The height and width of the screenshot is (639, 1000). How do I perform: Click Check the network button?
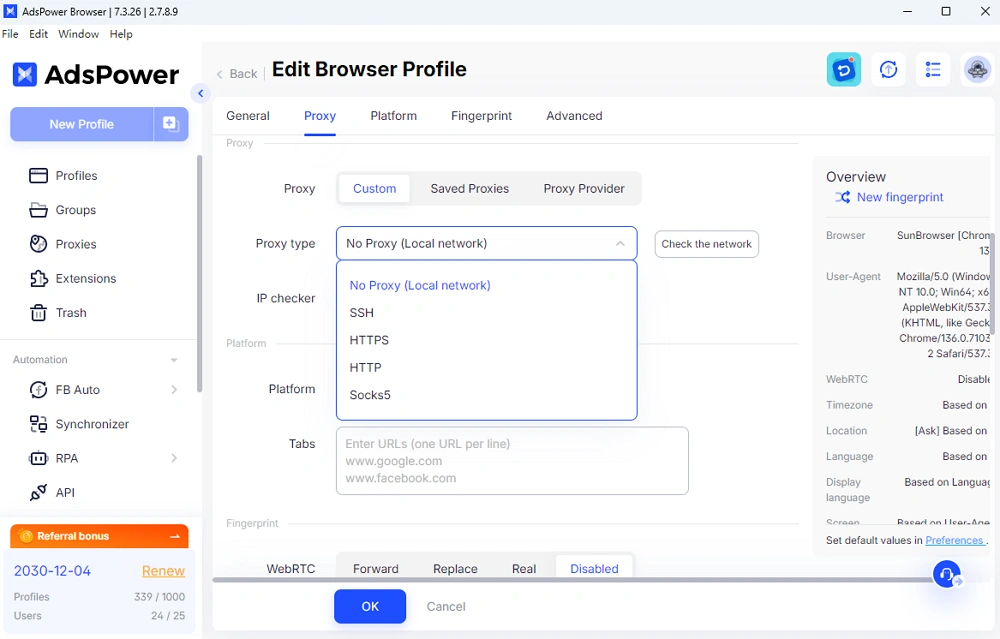707,244
